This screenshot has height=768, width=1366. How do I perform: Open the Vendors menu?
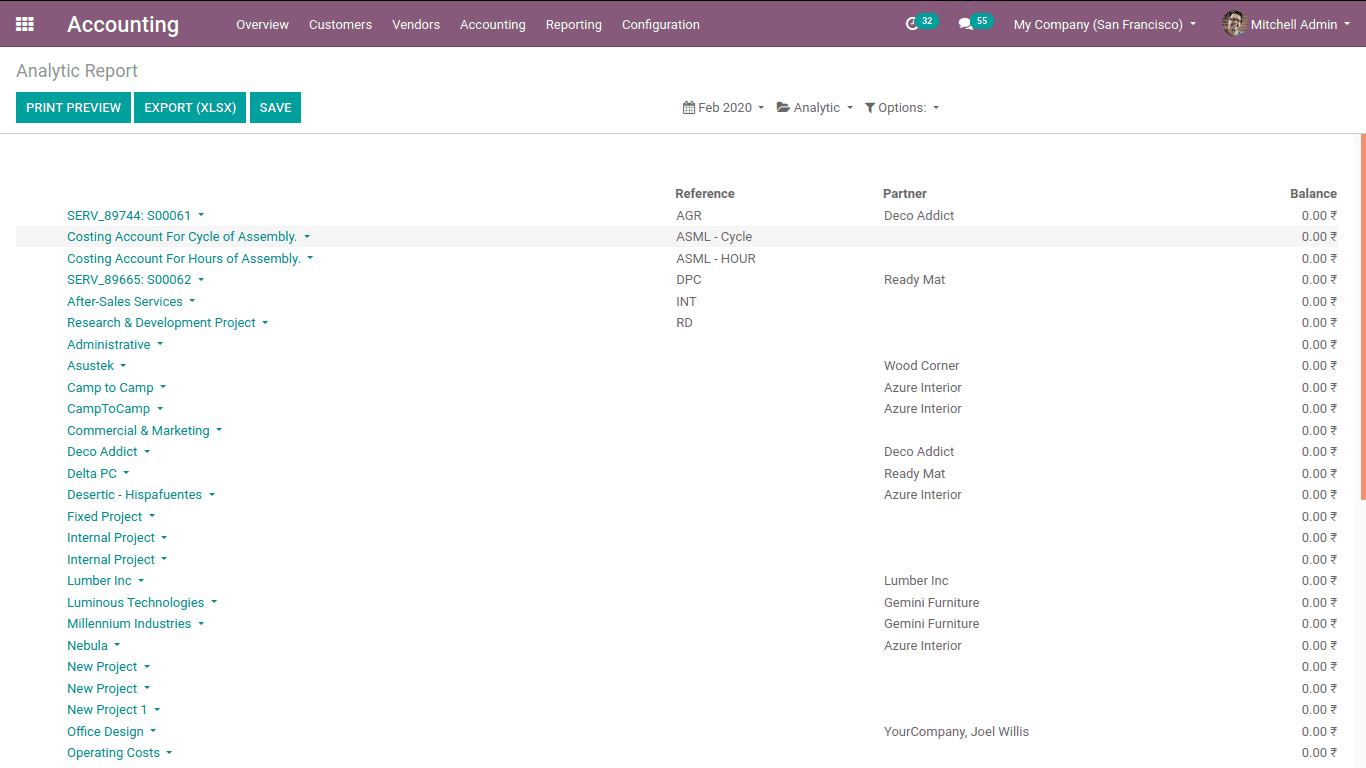click(416, 24)
